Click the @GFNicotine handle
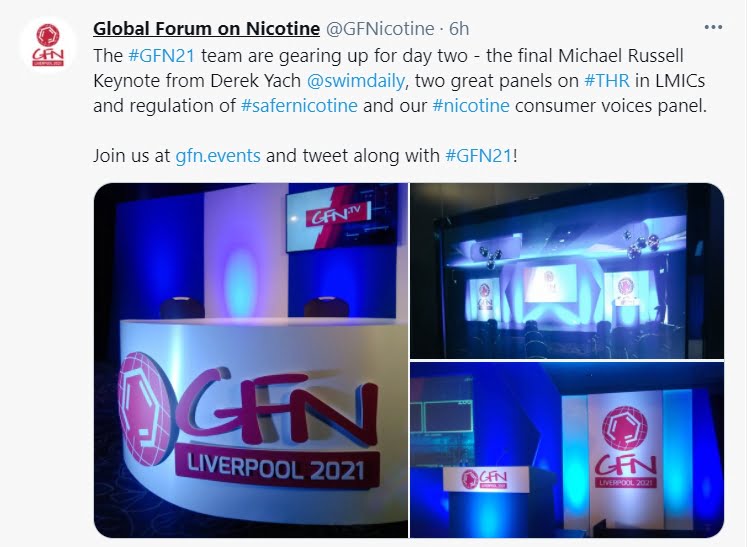 [380, 28]
